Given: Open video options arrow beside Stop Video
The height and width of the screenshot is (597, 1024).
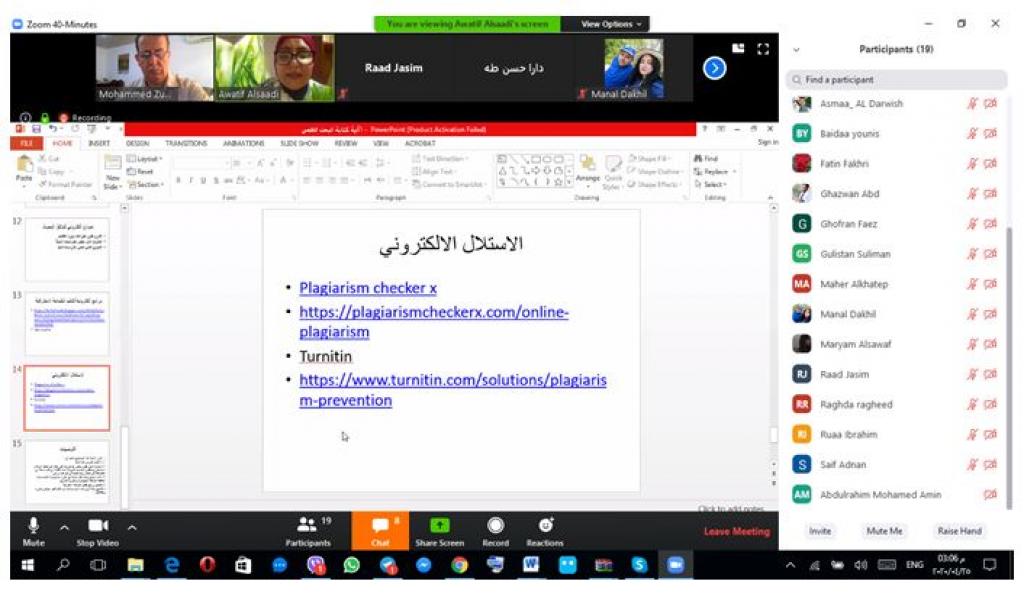Looking at the screenshot, I should pos(132,527).
